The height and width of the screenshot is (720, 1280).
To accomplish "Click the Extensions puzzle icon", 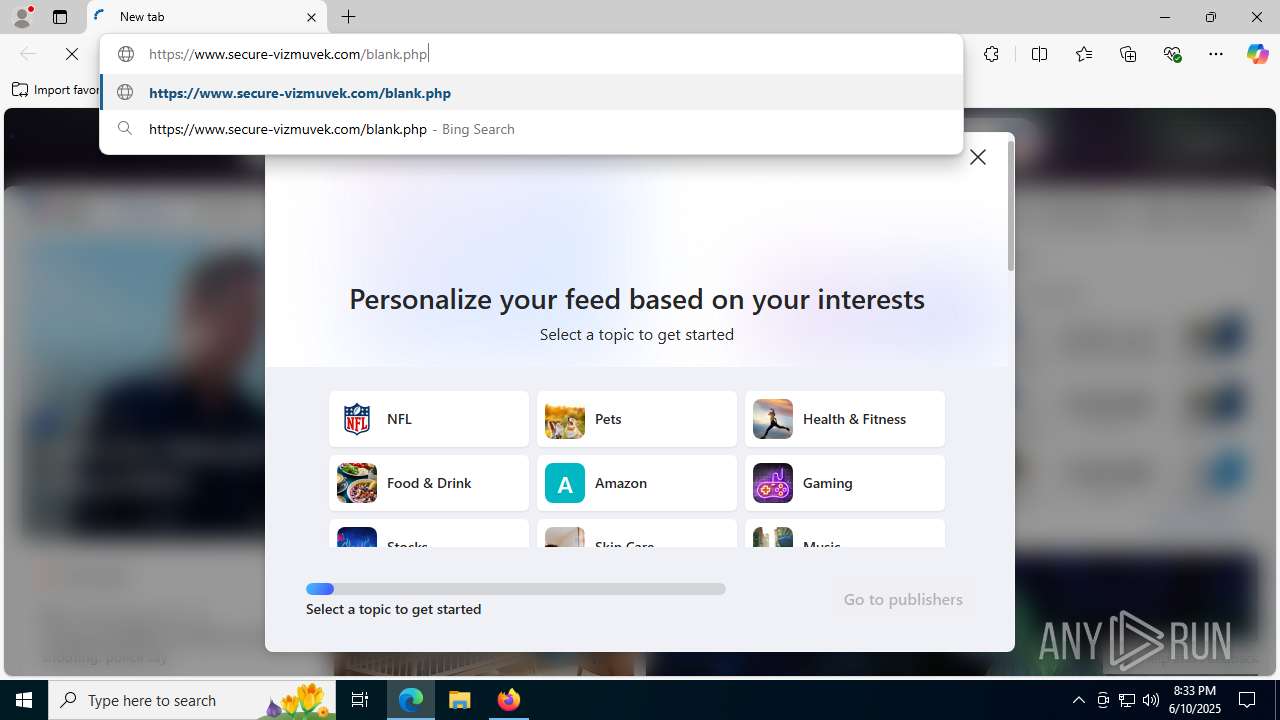I will pos(991,54).
